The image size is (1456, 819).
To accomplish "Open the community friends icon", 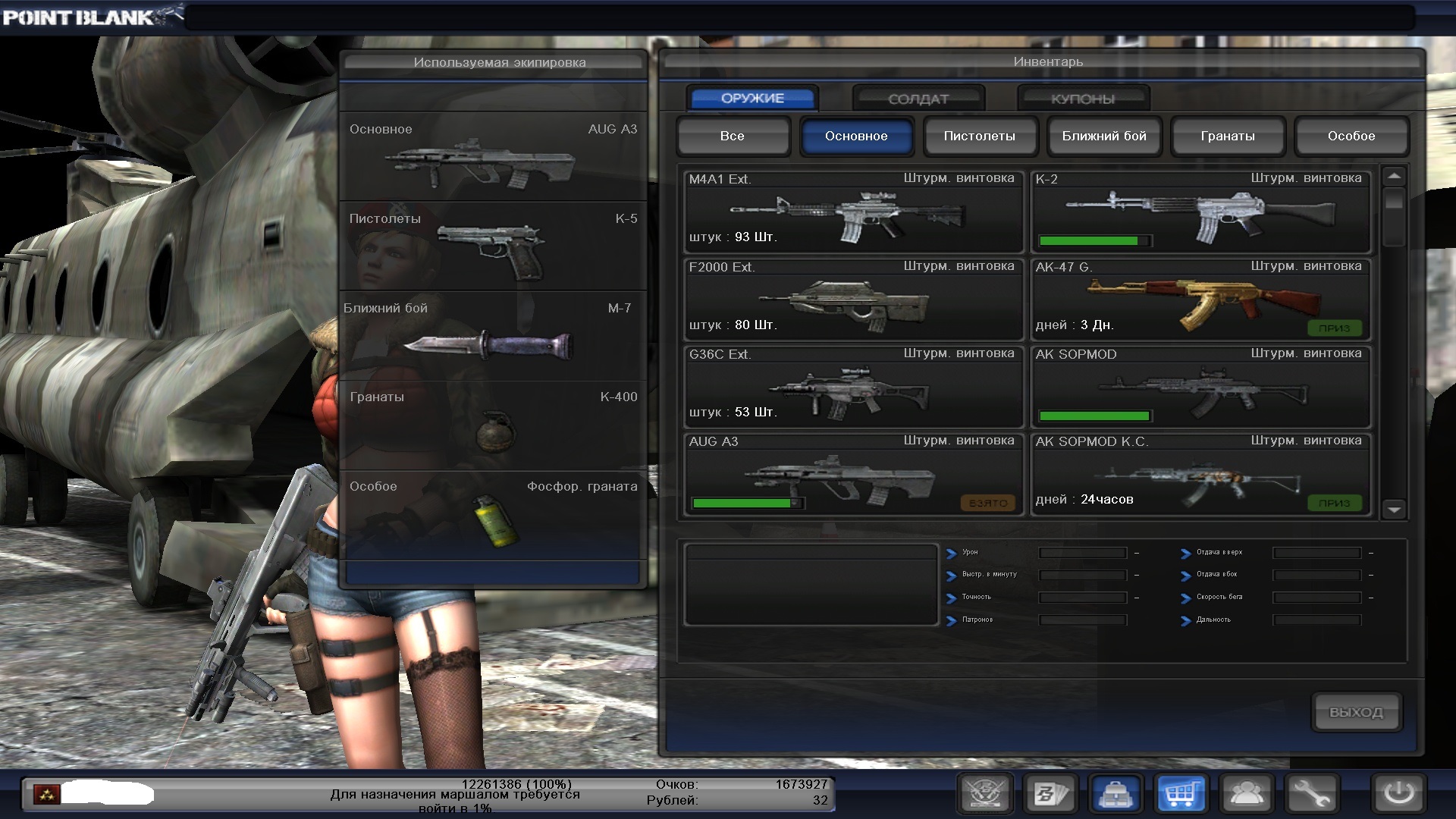I will (x=1247, y=794).
